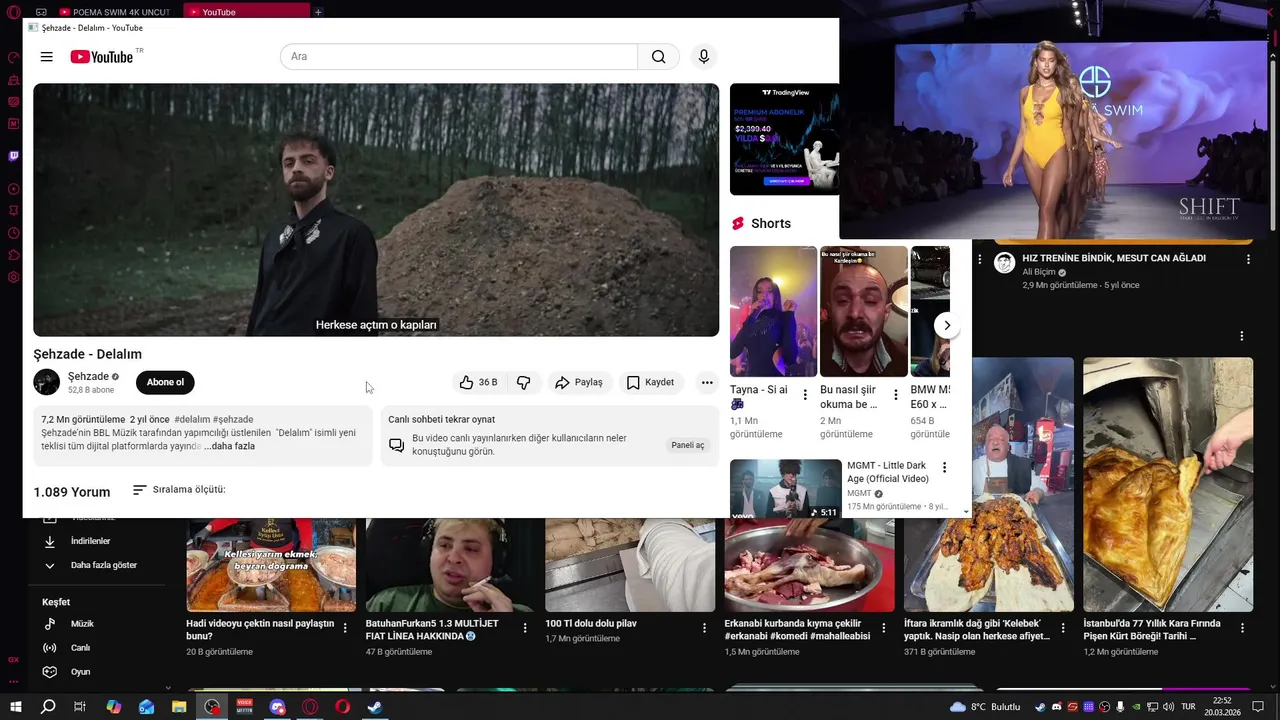Start voice search with microphone icon
1280x720 pixels.
[x=704, y=57]
